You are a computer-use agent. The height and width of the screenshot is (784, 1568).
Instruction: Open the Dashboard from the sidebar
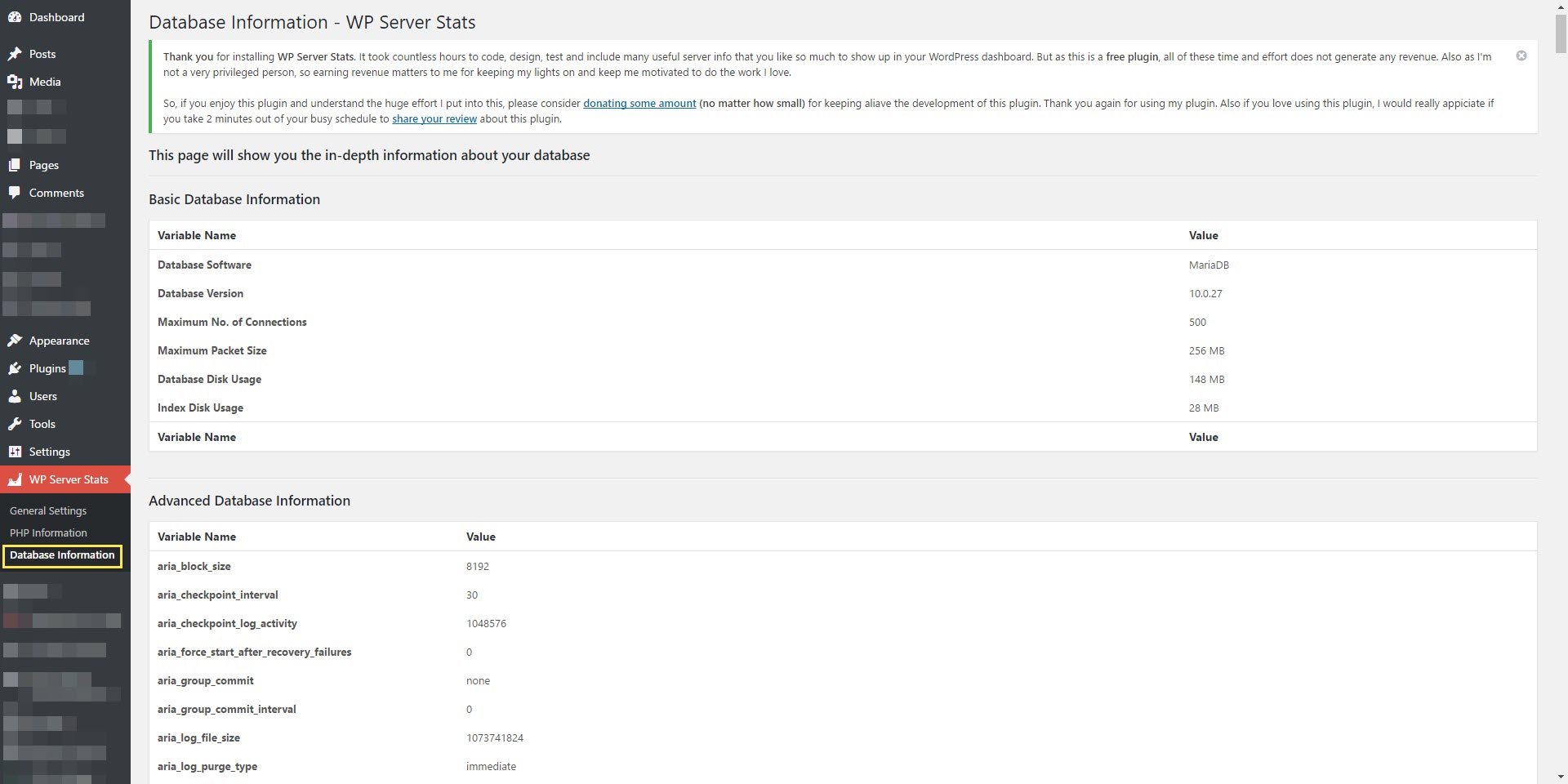[x=15, y=16]
